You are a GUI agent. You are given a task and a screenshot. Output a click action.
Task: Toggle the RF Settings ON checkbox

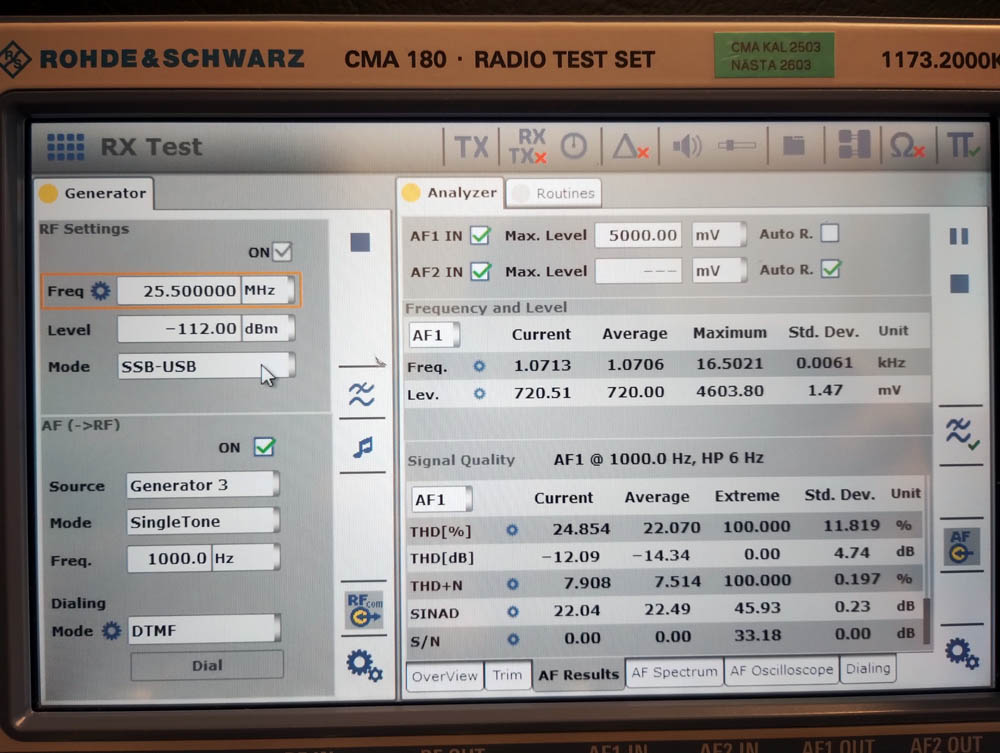click(283, 252)
